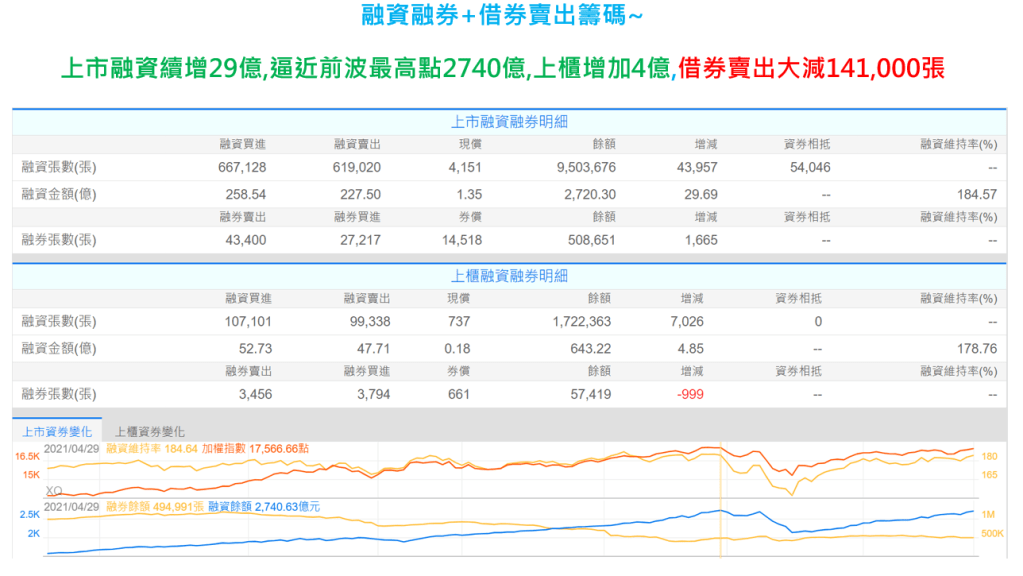Toggle the 融資餘額 2,740.63億元 legend series
The height and width of the screenshot is (576, 1023).
tap(264, 507)
